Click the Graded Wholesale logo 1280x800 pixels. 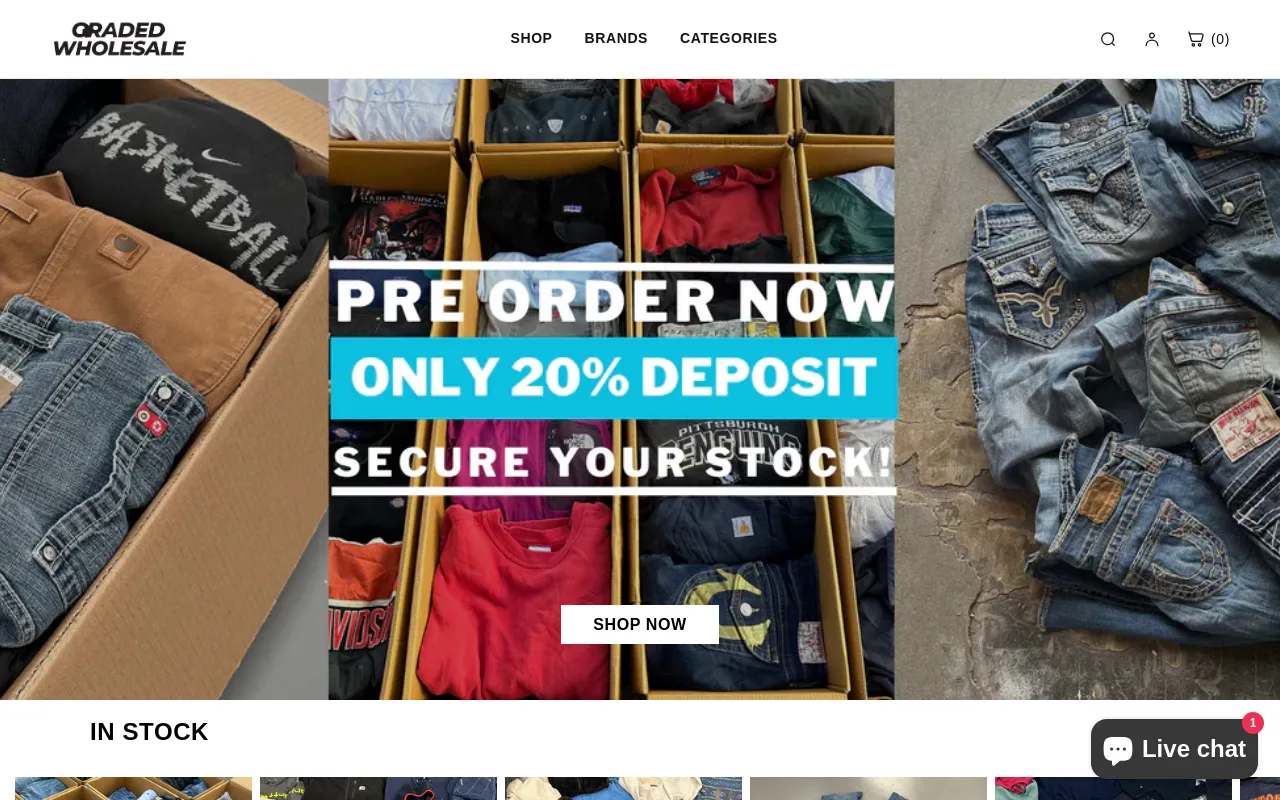pyautogui.click(x=120, y=39)
